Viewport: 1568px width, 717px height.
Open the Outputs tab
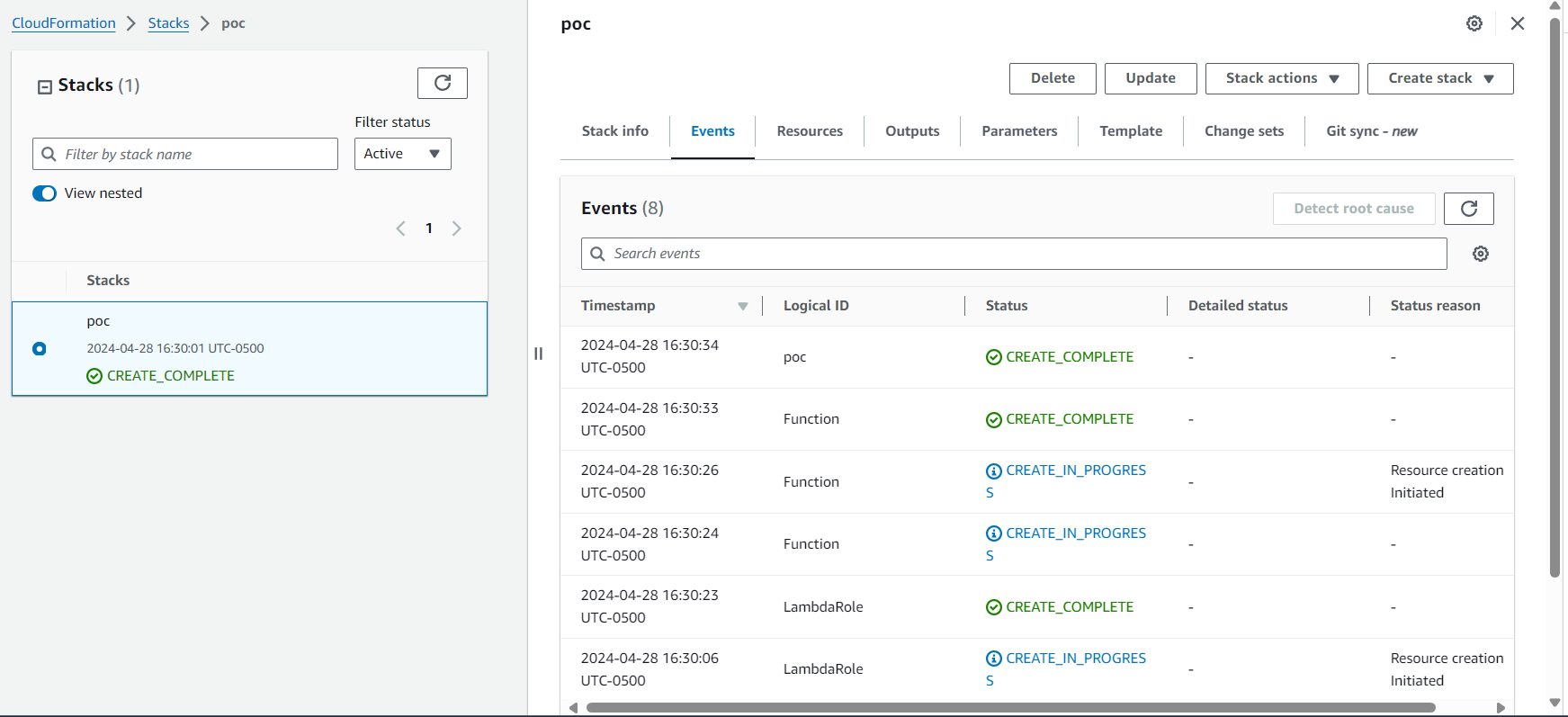(x=912, y=131)
